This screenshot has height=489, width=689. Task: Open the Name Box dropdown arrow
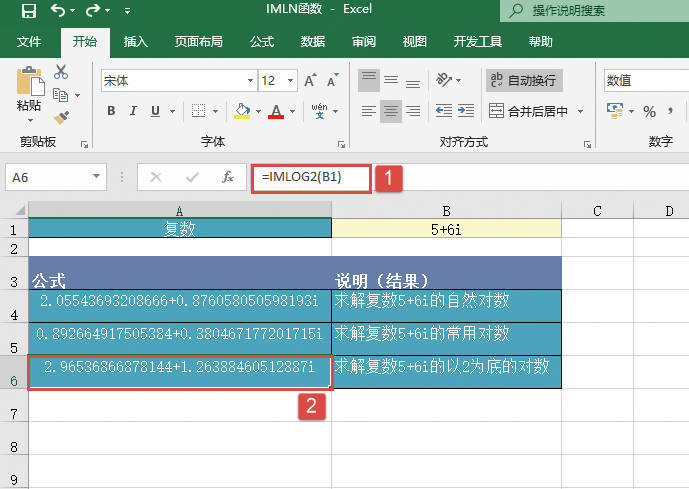click(97, 177)
